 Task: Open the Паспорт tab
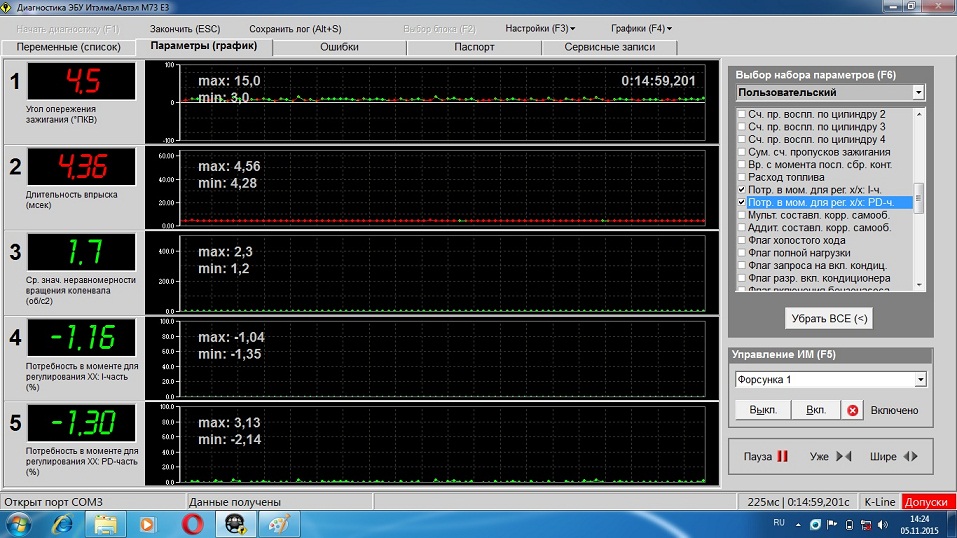[x=474, y=47]
